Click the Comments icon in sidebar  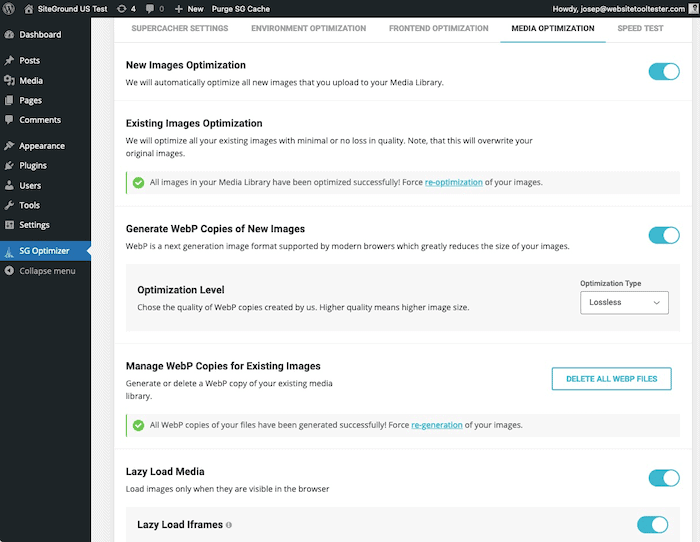[9, 120]
